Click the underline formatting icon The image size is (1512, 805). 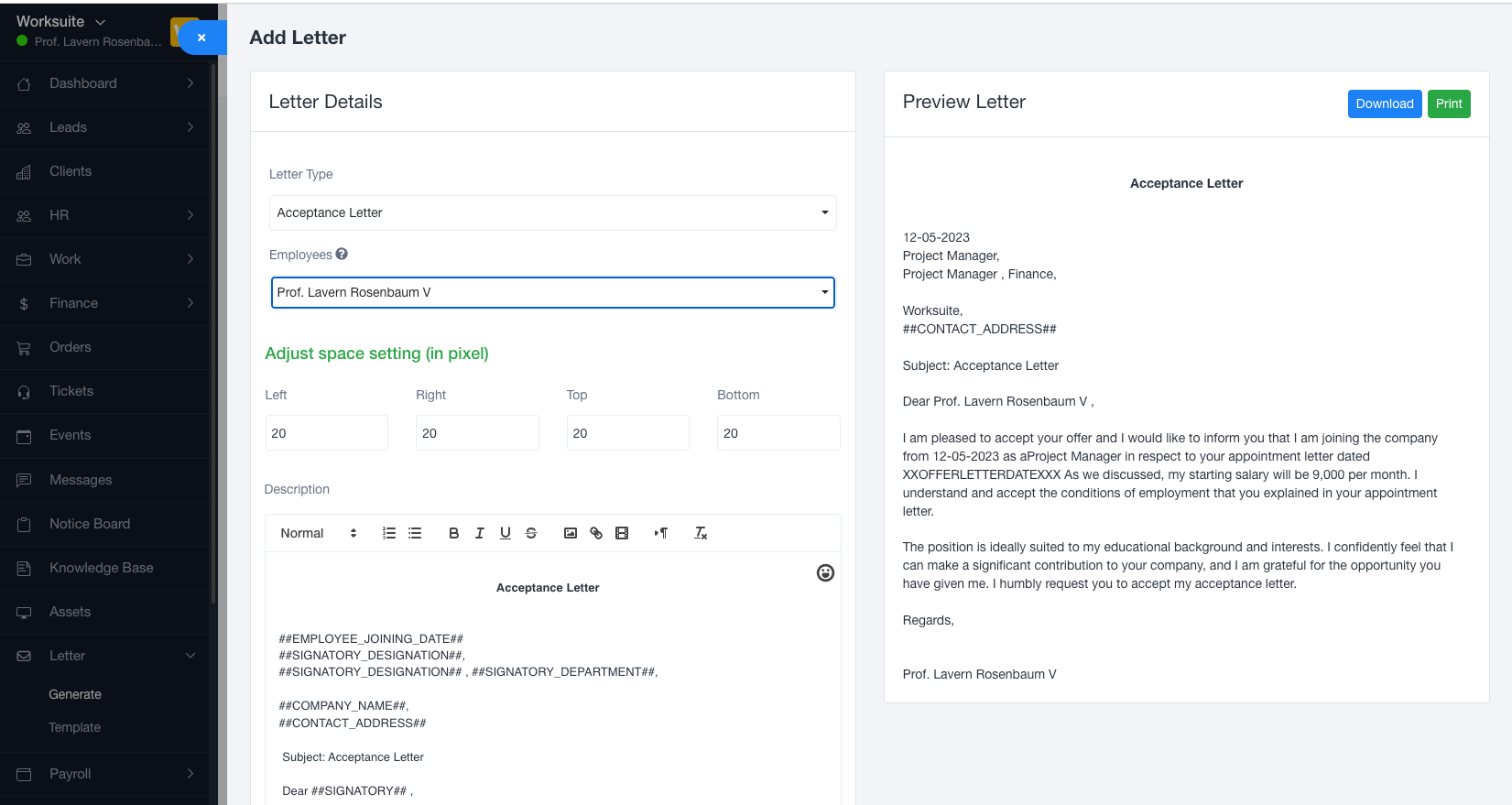point(505,533)
